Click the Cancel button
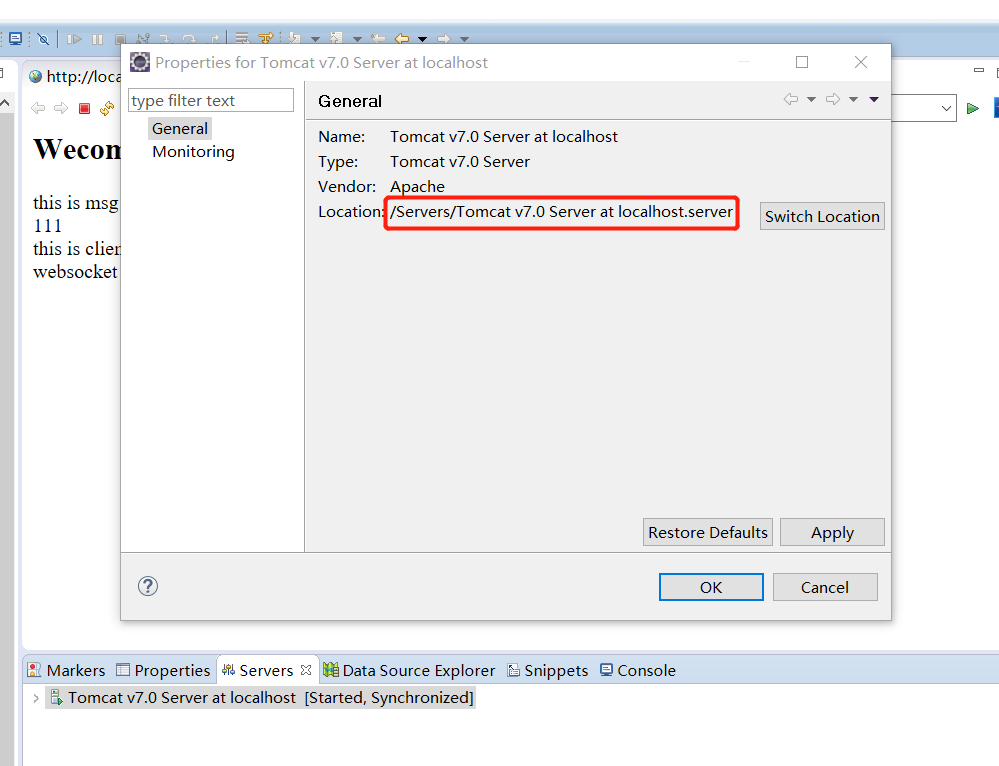 pos(825,587)
